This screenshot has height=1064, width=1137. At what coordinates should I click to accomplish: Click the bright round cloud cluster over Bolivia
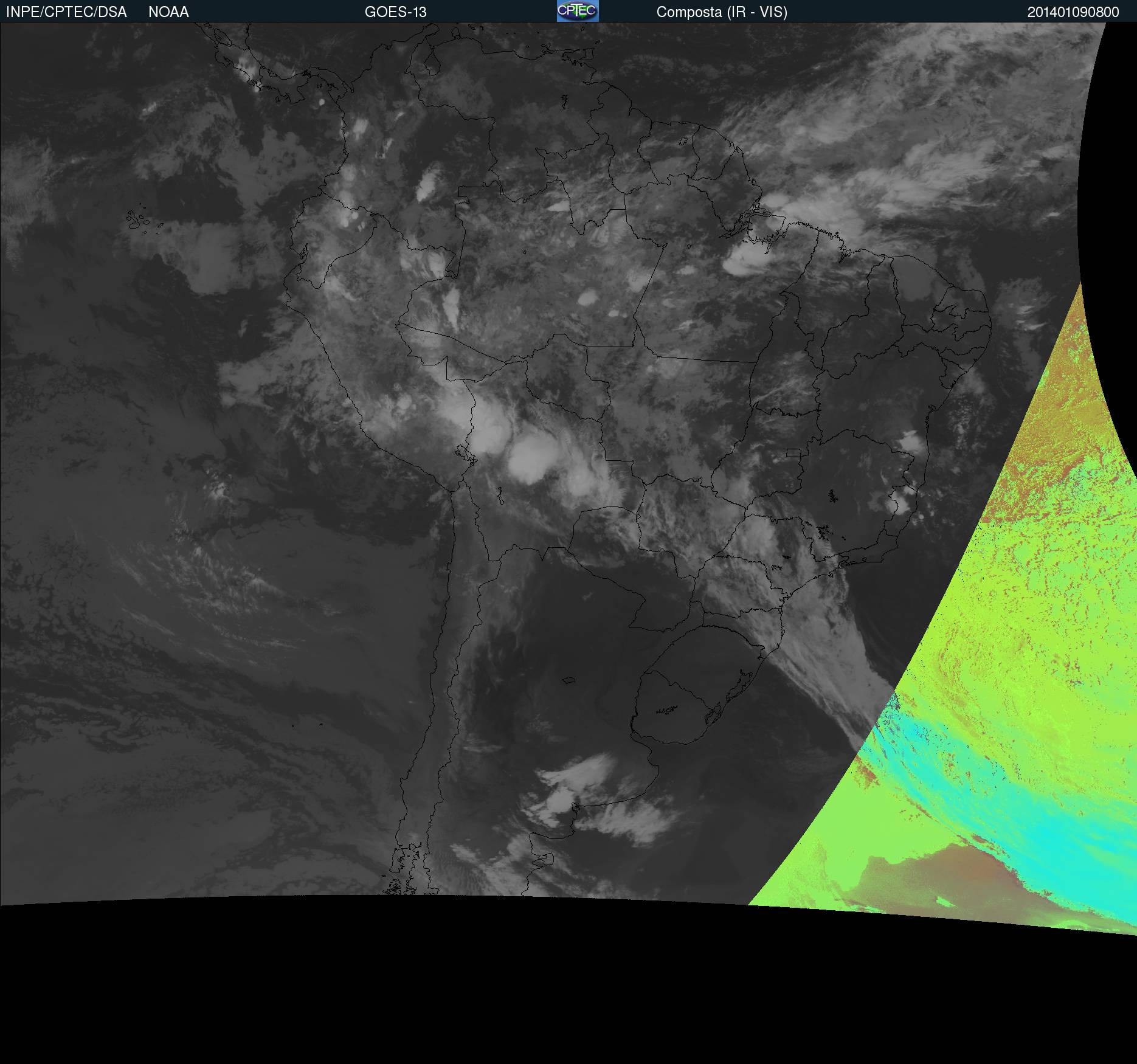pos(530,460)
